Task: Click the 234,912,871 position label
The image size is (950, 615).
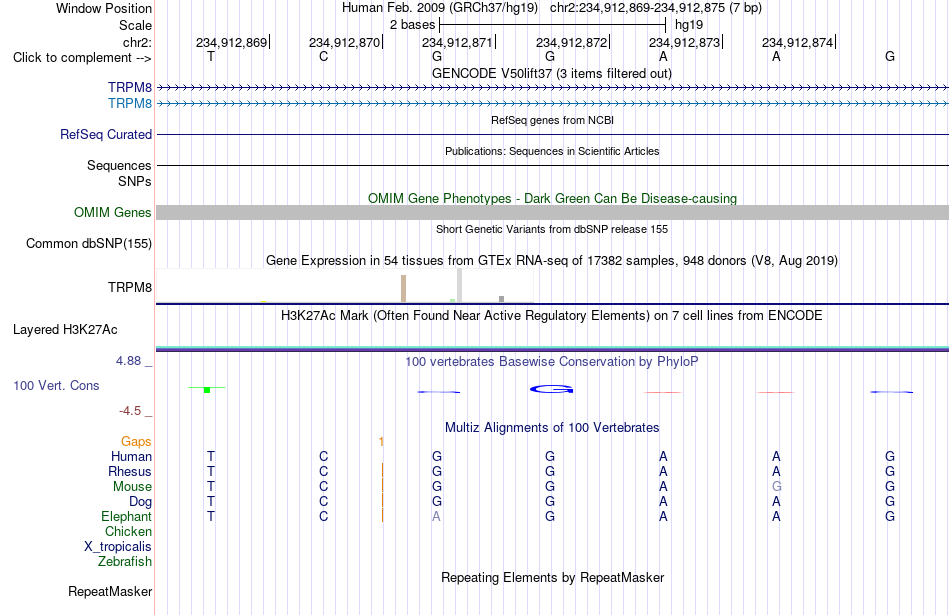Action: (x=457, y=42)
